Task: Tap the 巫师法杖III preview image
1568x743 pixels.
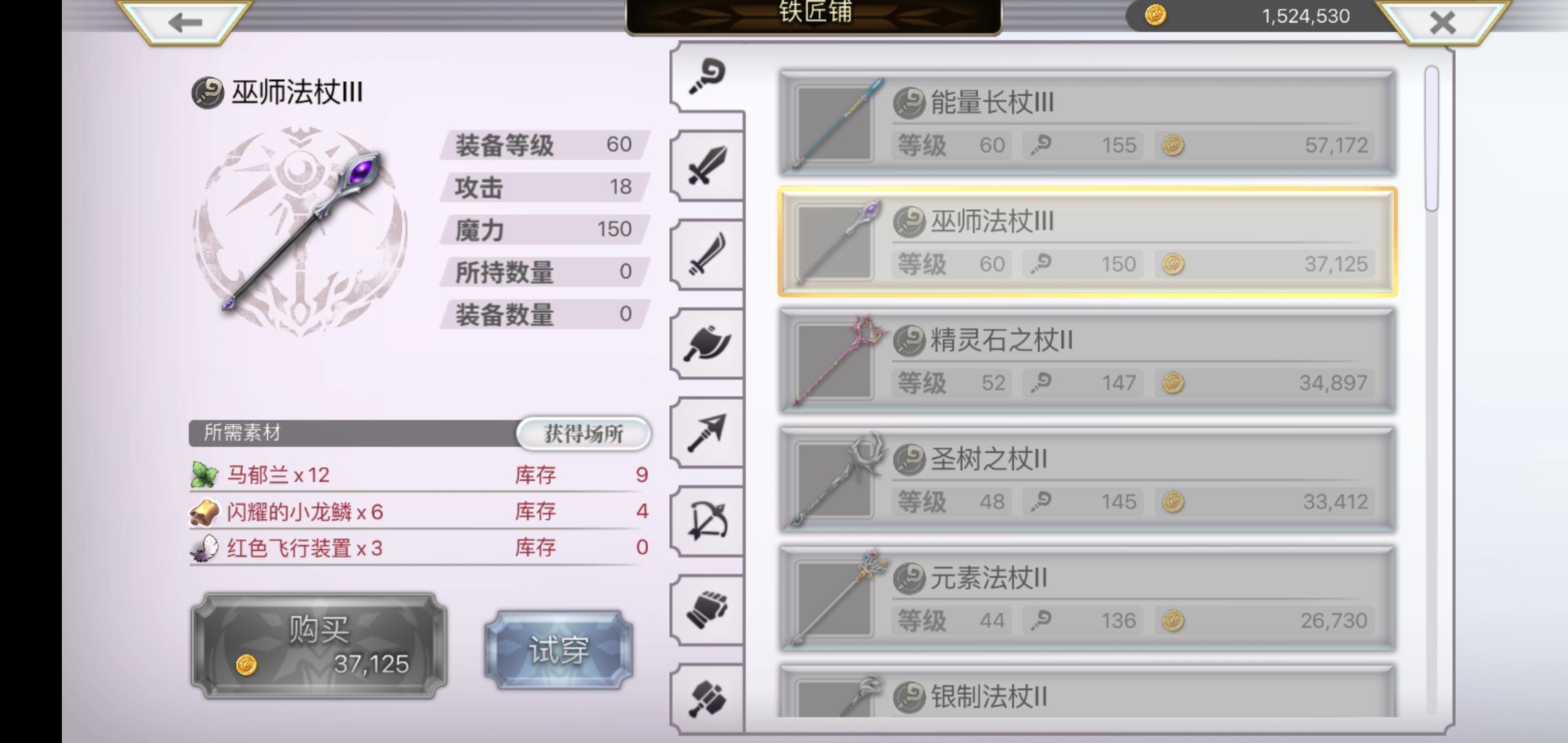Action: point(300,230)
